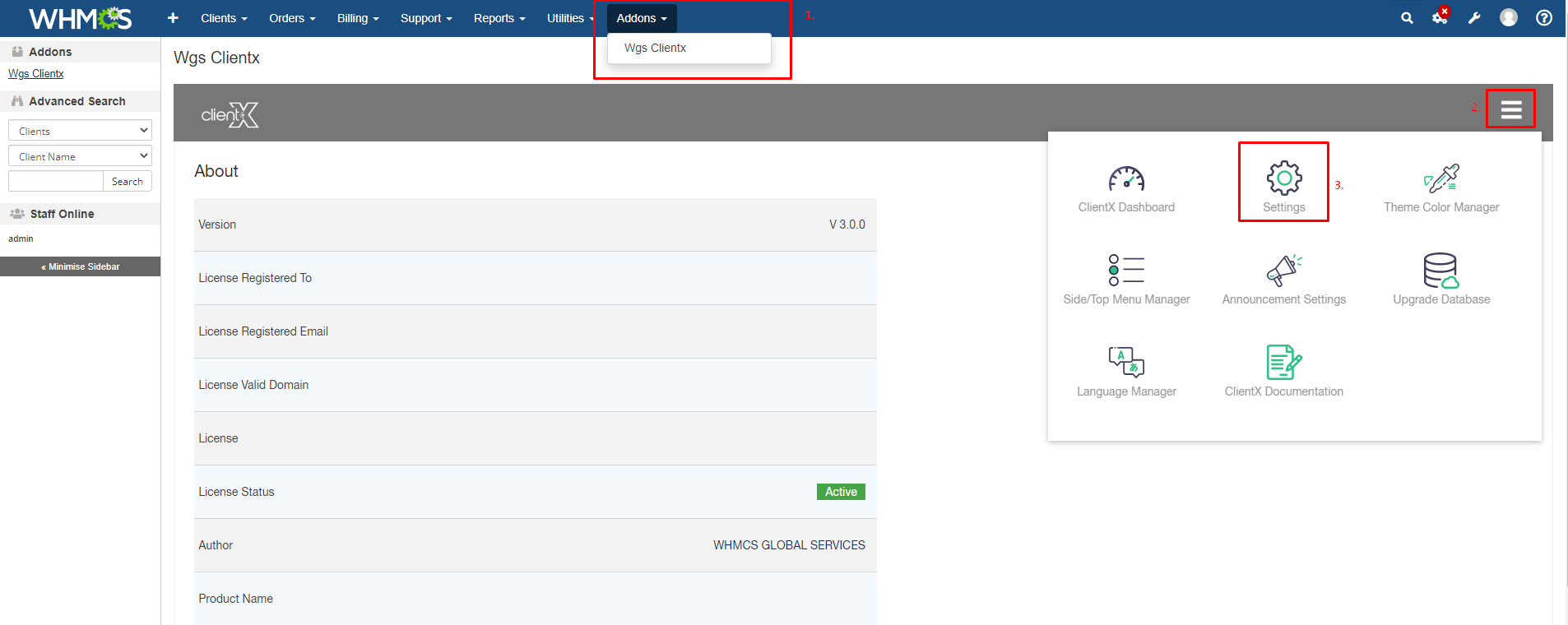The height and width of the screenshot is (625, 1568).
Task: Open Theme Color Manager
Action: (x=1441, y=179)
